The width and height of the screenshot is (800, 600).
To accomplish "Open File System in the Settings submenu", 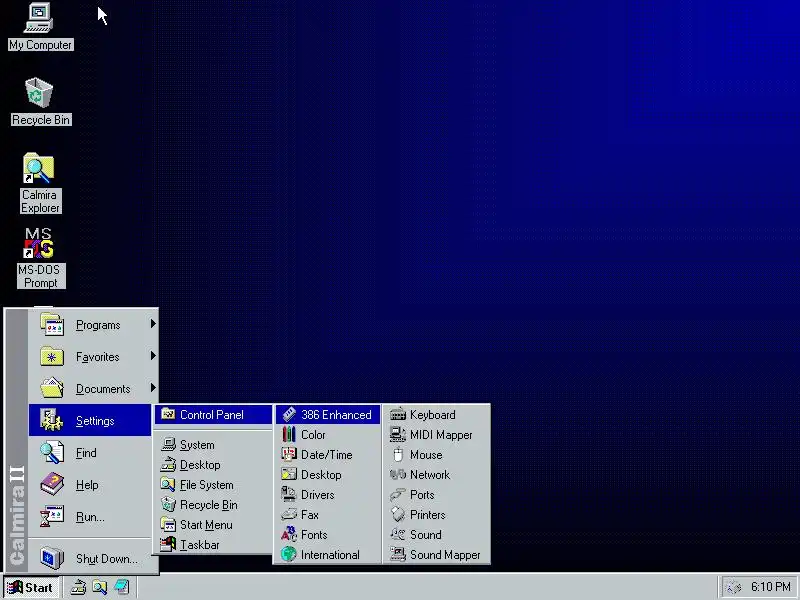I will pos(213,485).
